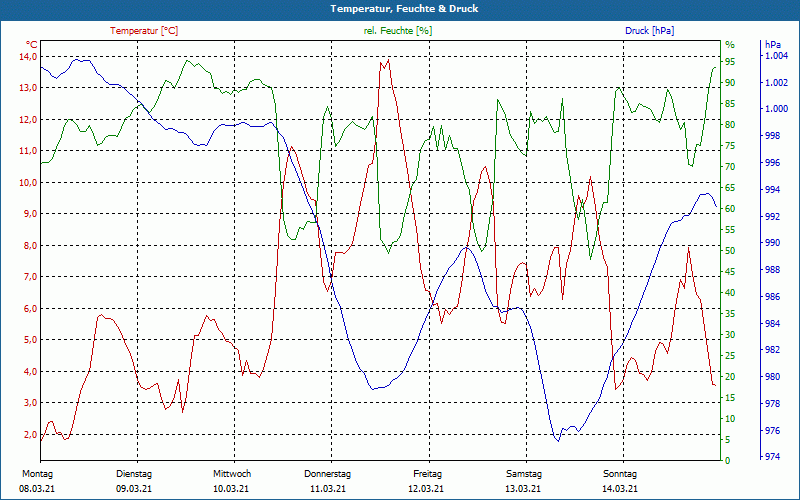Click the 'Sonntag' day label
The width and height of the screenshot is (800, 500).
(620, 474)
